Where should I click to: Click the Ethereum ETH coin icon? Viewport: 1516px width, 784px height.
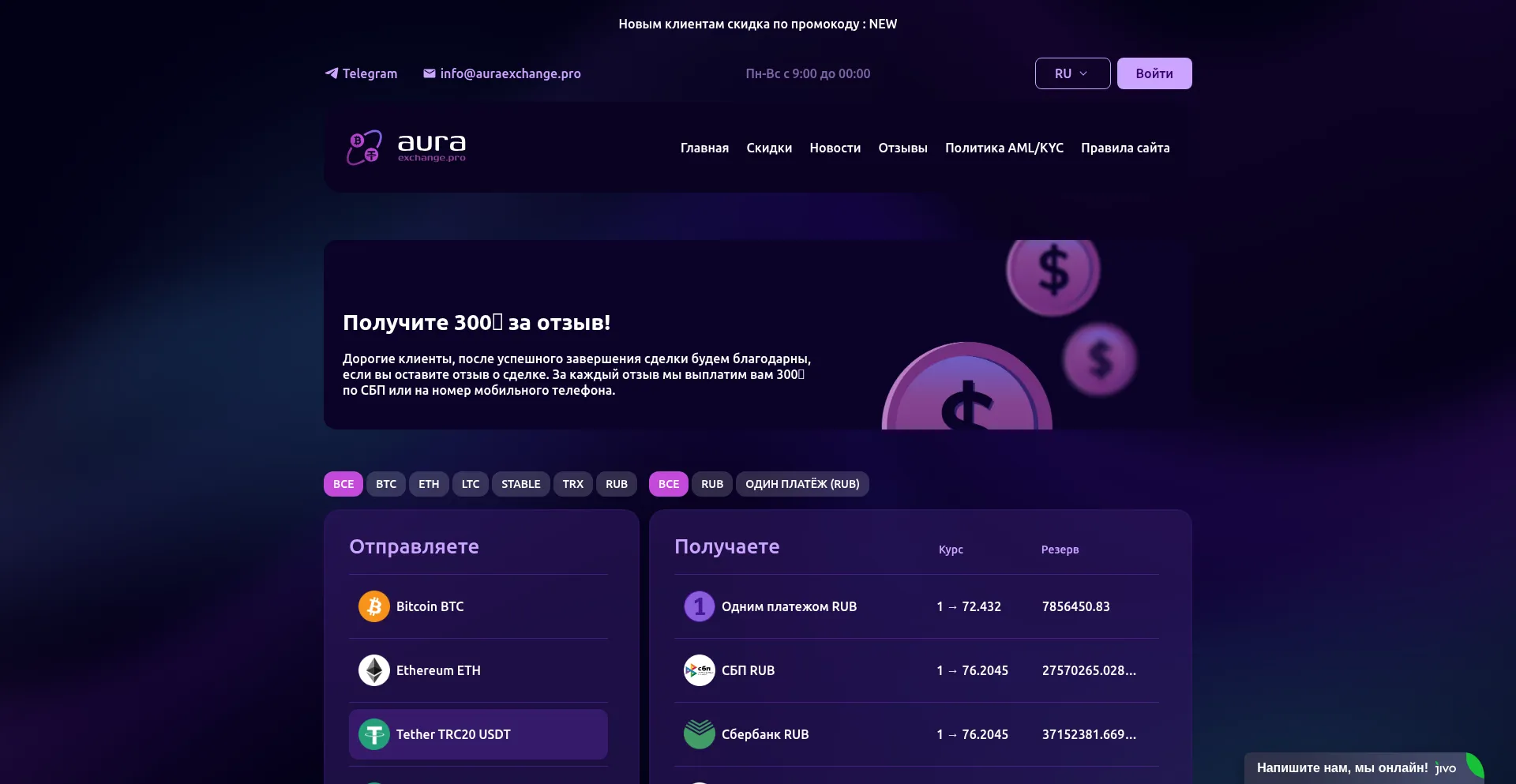point(374,670)
